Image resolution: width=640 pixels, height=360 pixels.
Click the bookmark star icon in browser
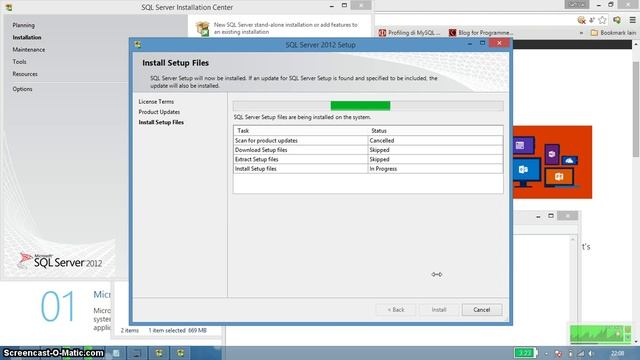pos(602,20)
